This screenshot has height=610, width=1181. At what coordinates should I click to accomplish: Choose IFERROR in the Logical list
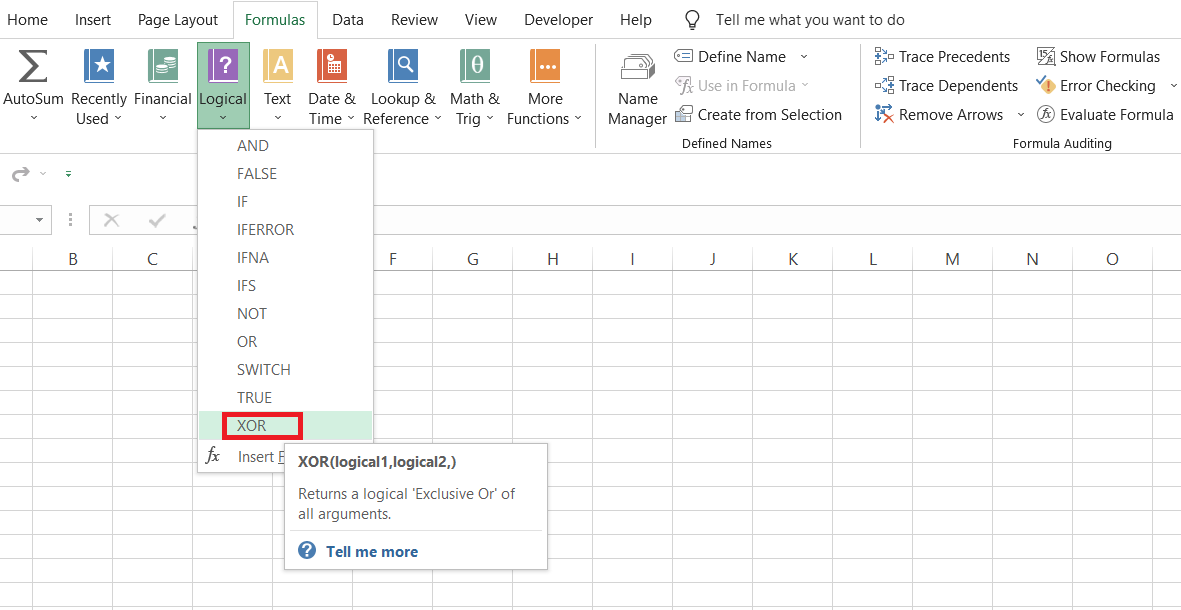click(265, 230)
